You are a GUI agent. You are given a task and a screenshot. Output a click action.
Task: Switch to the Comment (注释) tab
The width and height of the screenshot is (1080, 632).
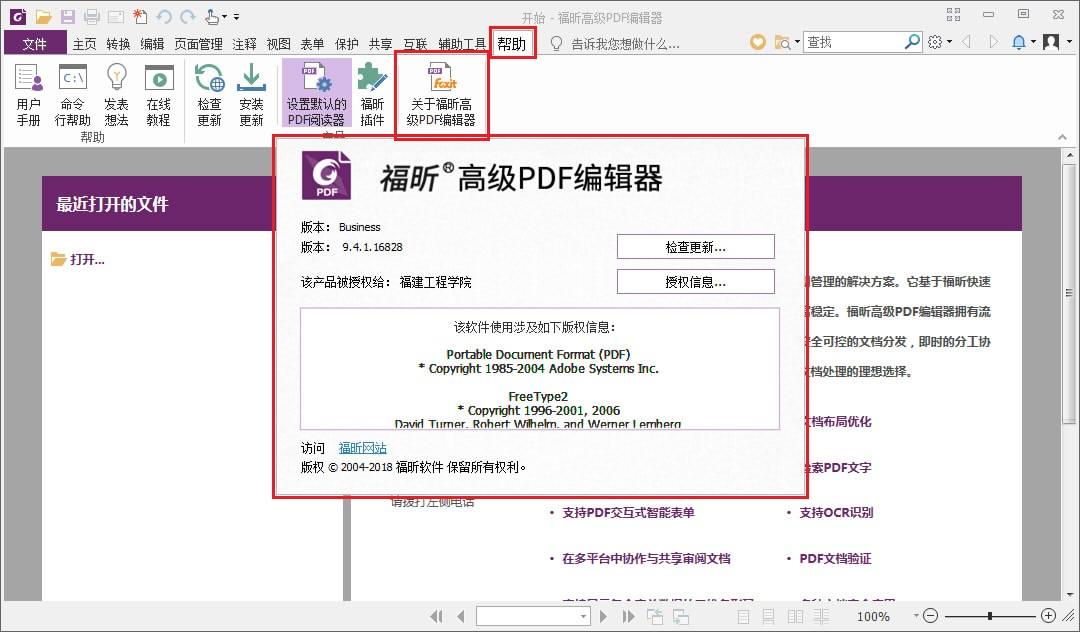point(245,44)
